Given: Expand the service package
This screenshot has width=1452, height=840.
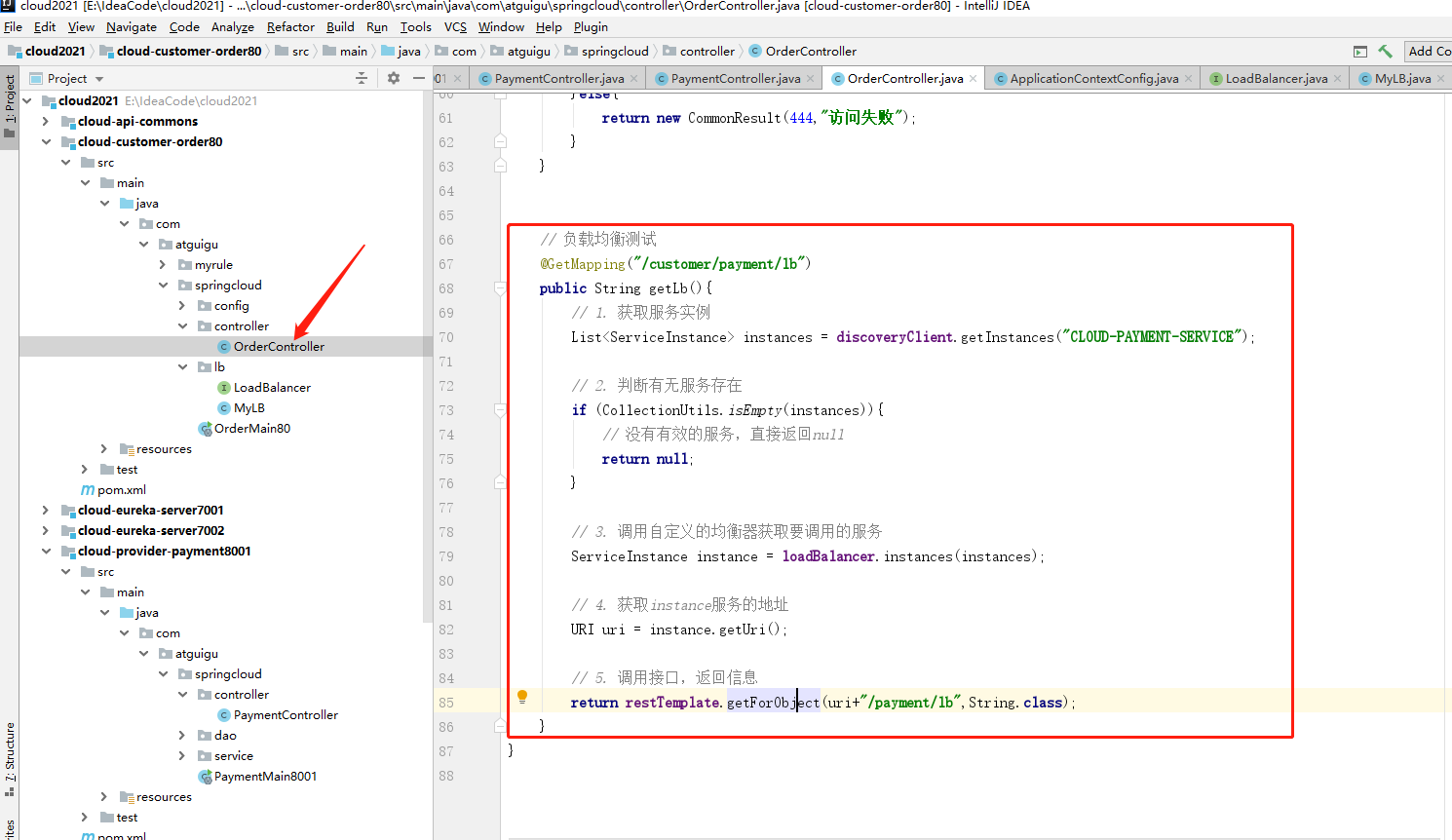Looking at the screenshot, I should (x=182, y=756).
